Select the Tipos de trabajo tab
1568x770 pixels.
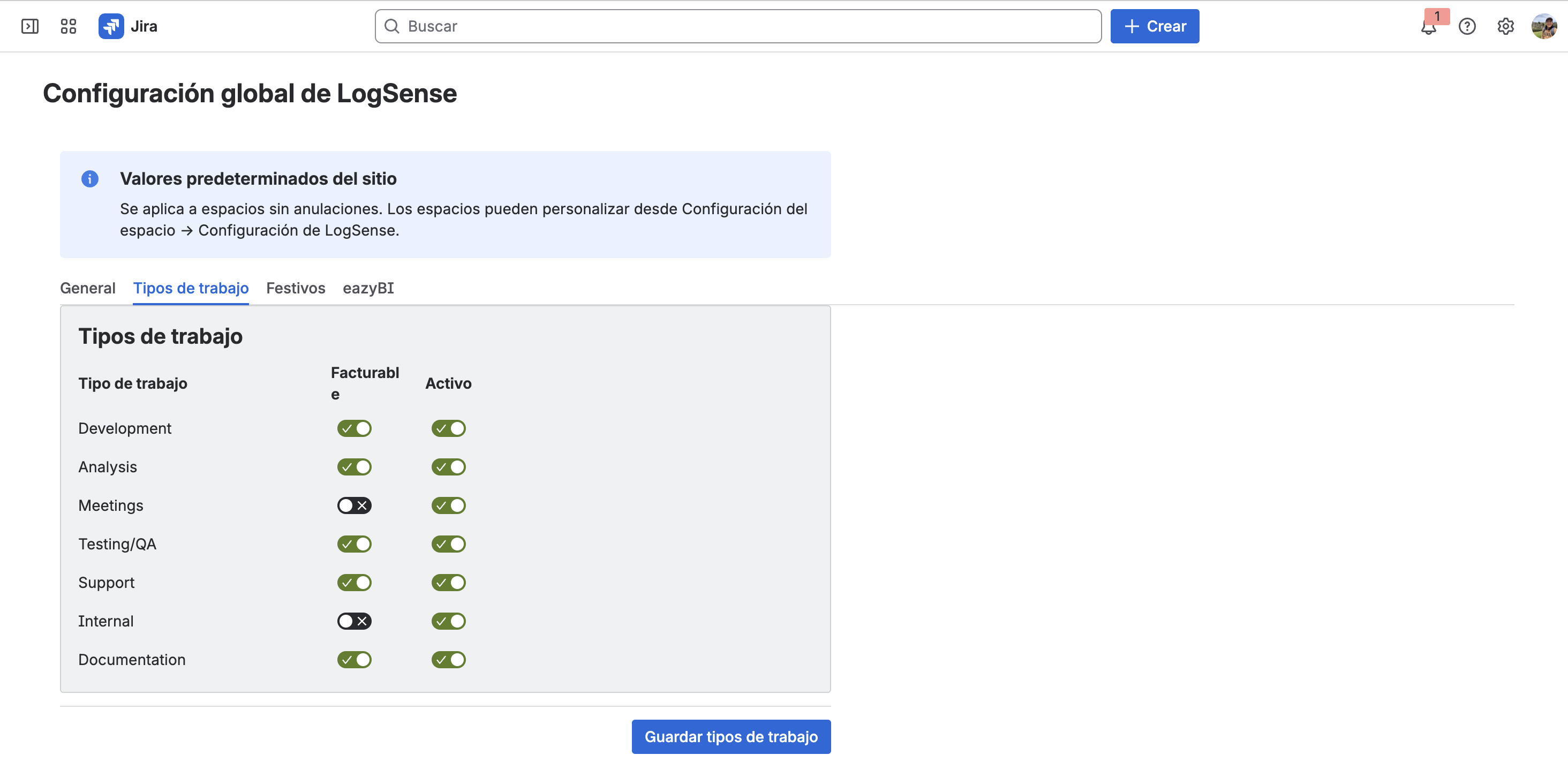click(x=191, y=288)
